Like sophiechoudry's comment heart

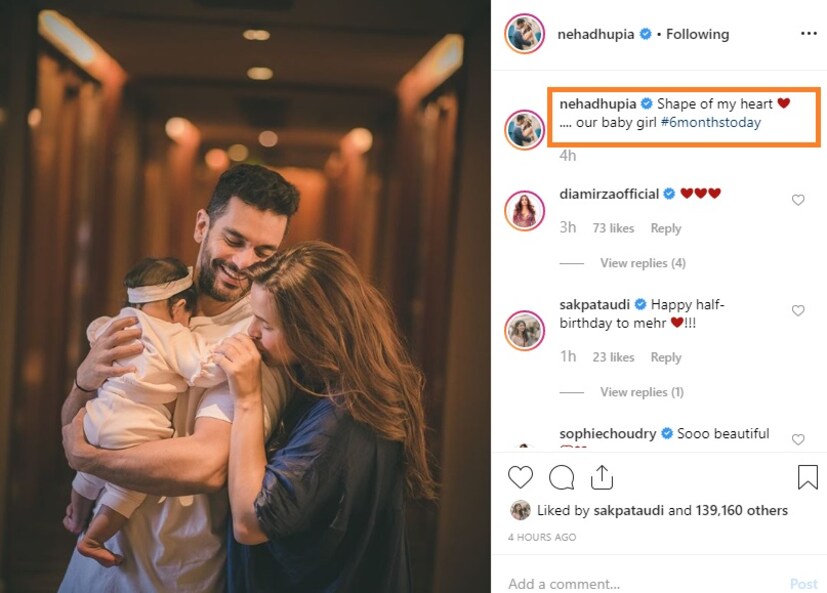(x=798, y=439)
